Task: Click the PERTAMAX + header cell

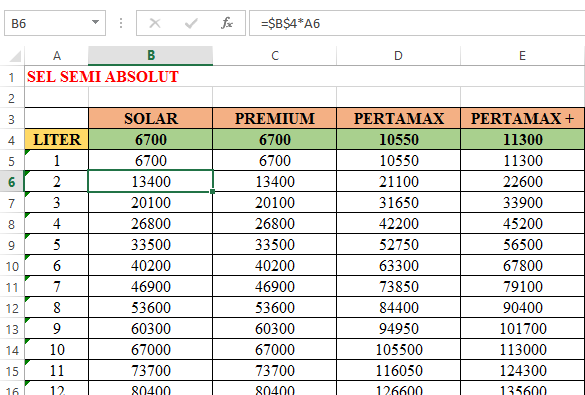Action: (x=522, y=118)
